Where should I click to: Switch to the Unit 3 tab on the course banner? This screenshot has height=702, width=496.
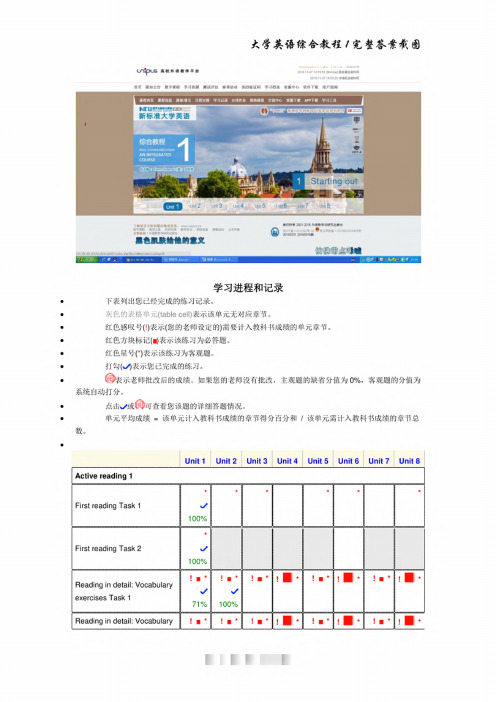click(x=217, y=206)
